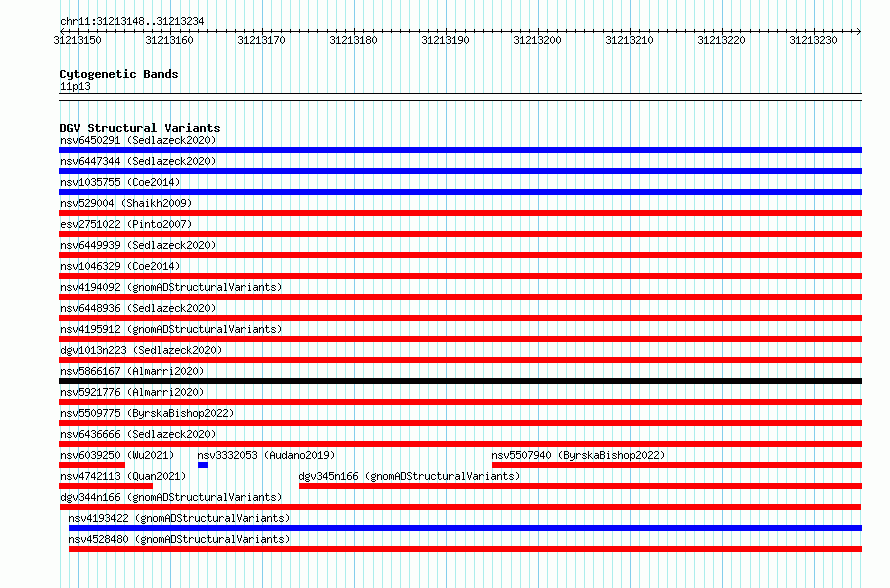Select the short red bar under nsv4742113

point(106,486)
